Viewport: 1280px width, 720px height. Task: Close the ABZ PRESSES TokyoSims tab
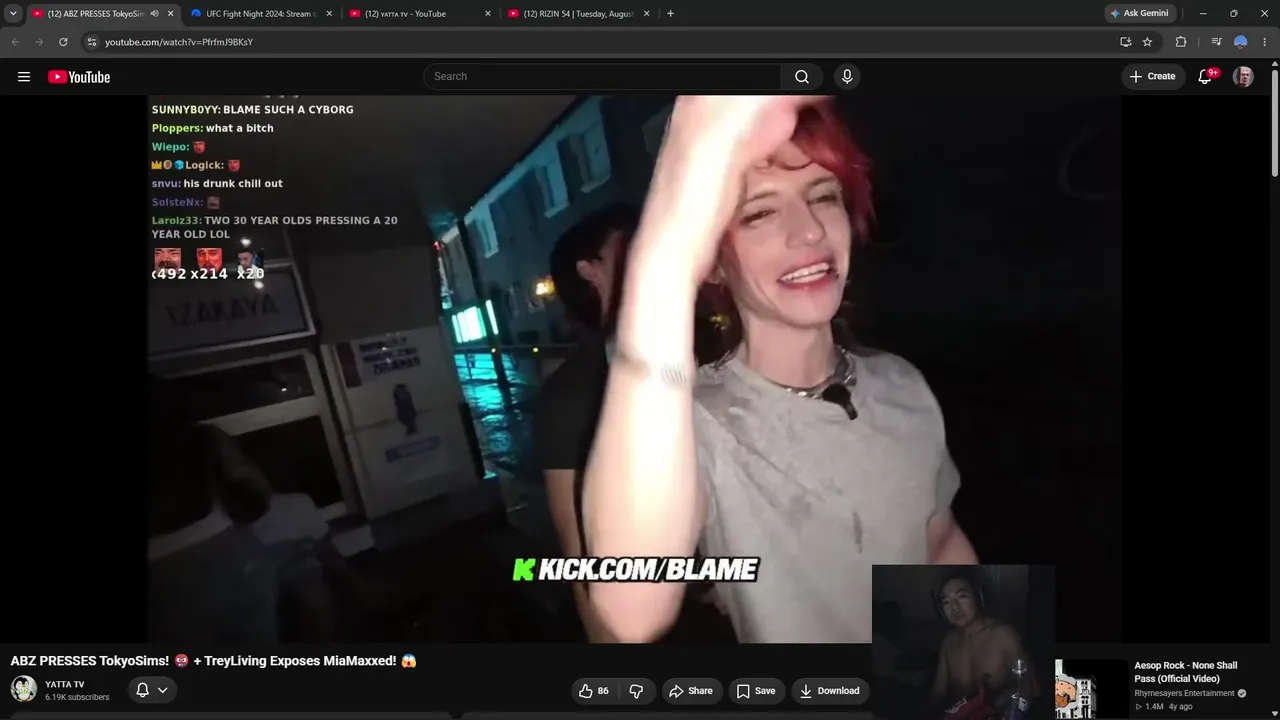click(x=170, y=14)
